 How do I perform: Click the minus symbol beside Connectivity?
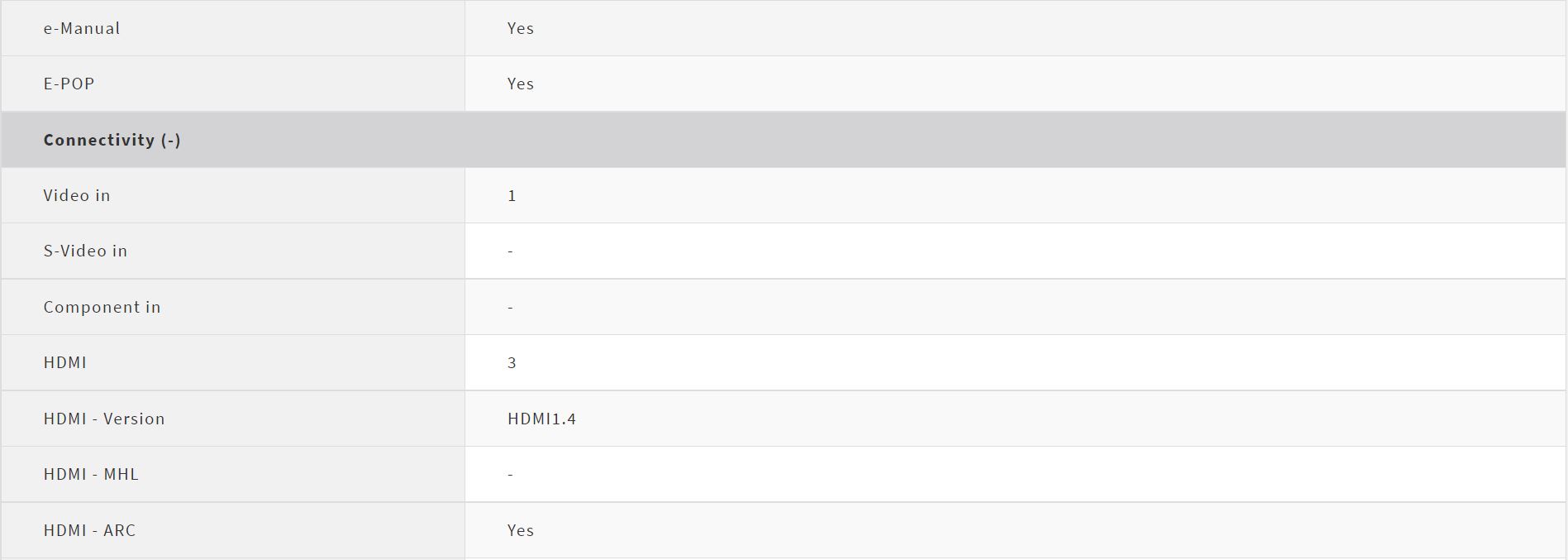[x=171, y=140]
